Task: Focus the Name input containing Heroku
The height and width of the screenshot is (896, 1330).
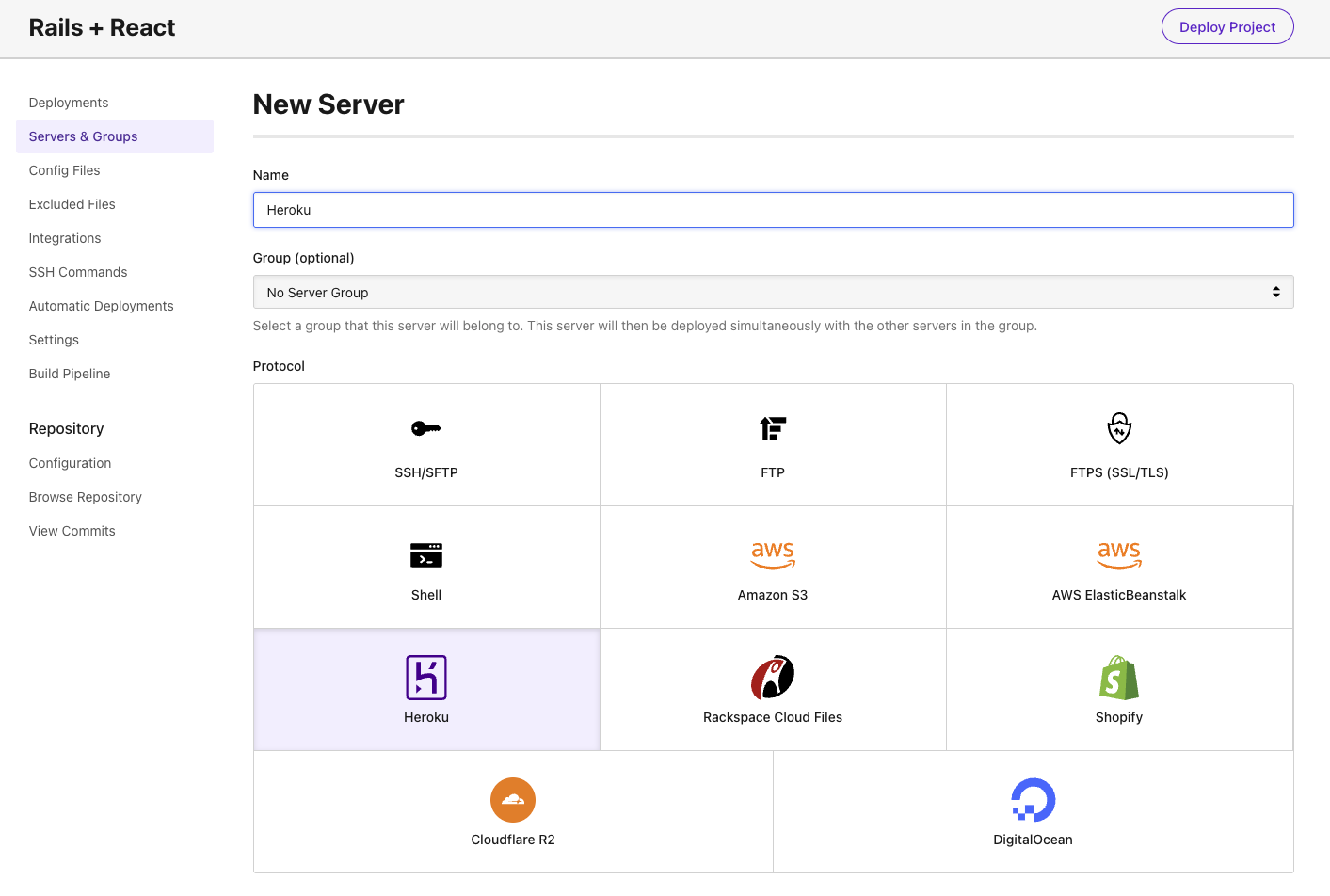Action: pyautogui.click(x=773, y=210)
